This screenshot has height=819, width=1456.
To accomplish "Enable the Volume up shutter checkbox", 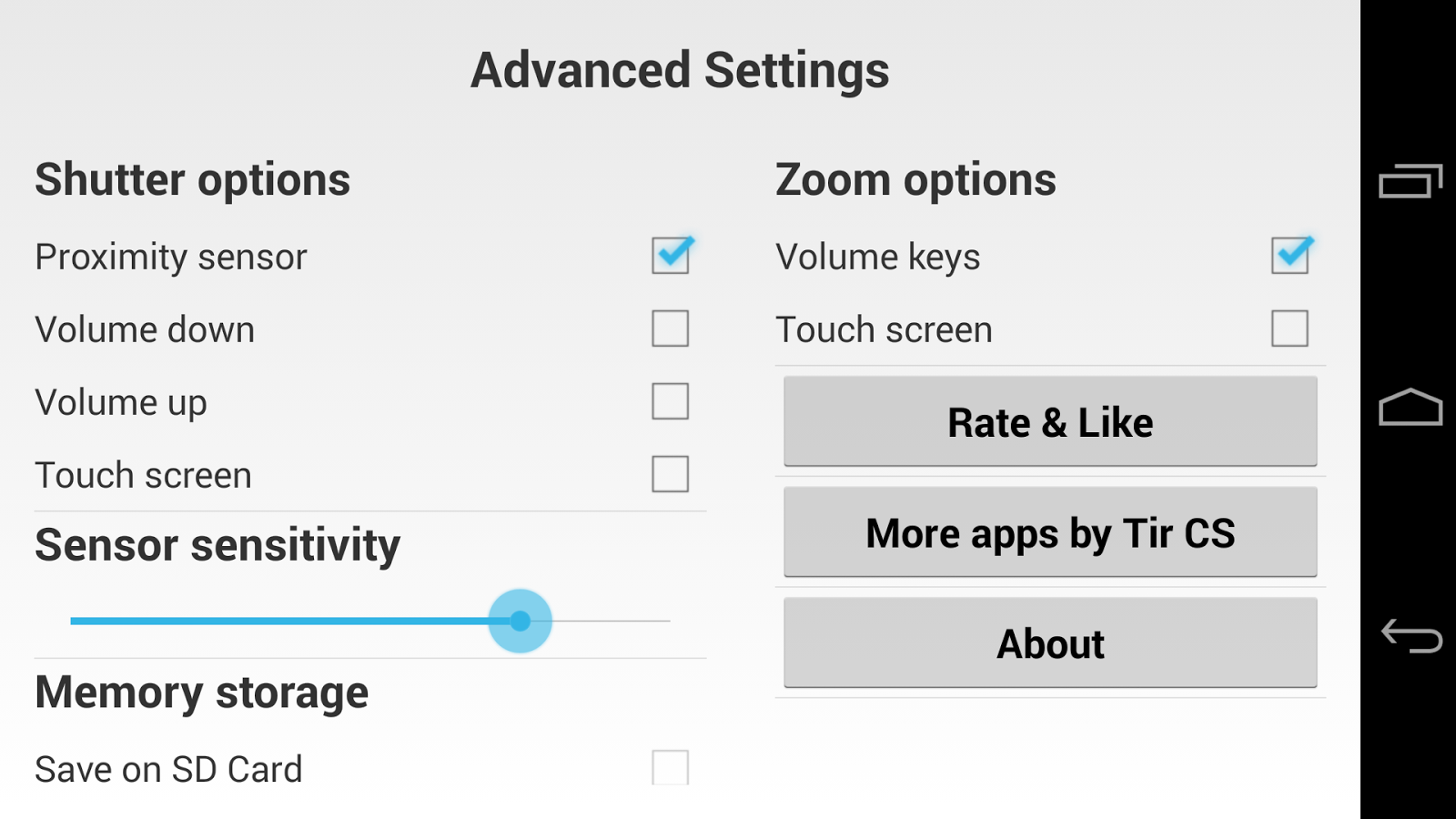I will click(671, 401).
